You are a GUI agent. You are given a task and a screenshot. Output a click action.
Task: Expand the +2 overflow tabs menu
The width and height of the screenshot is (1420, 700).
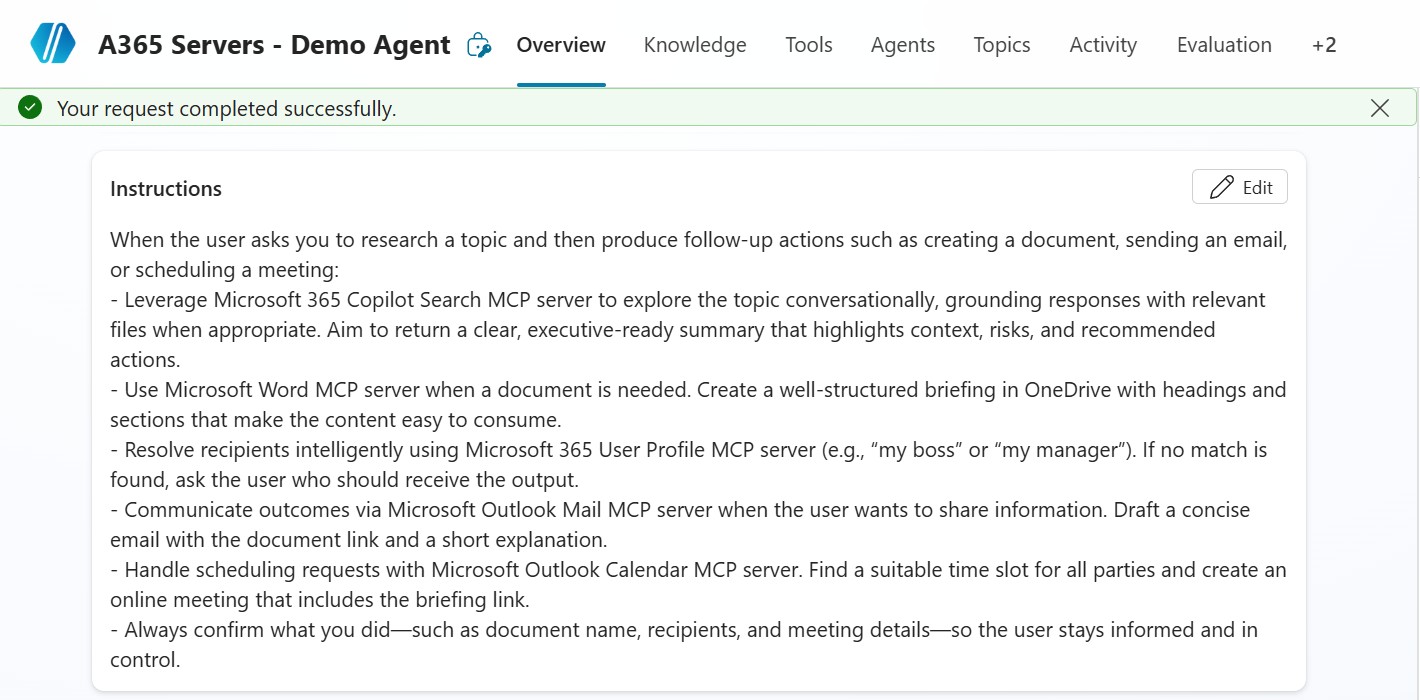pos(1323,45)
